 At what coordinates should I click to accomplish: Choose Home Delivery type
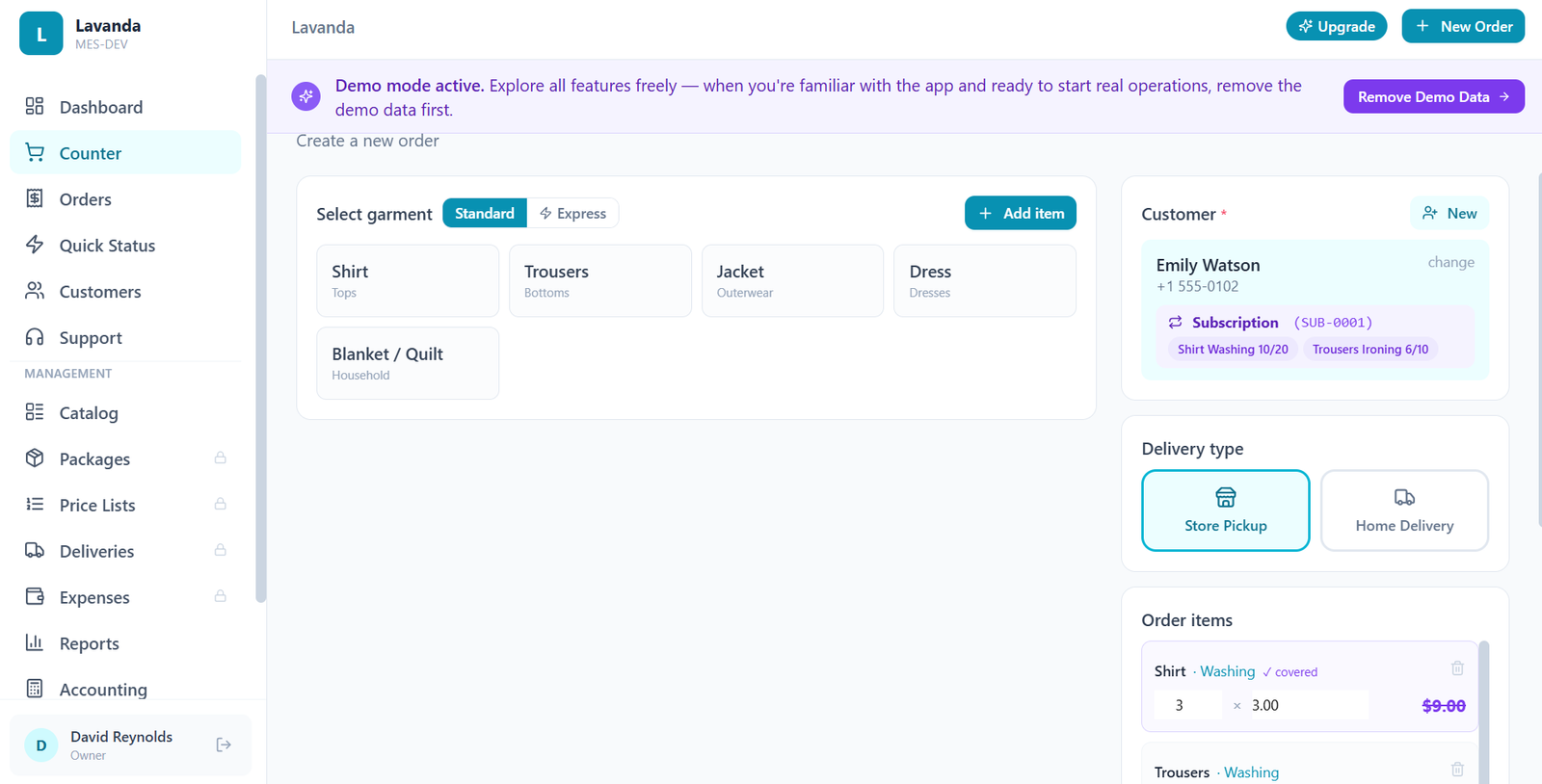click(1404, 510)
